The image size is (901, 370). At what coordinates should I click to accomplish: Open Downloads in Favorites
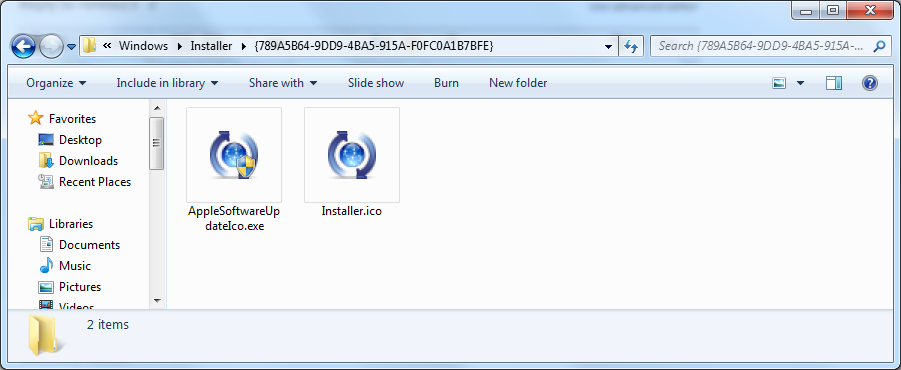88,161
